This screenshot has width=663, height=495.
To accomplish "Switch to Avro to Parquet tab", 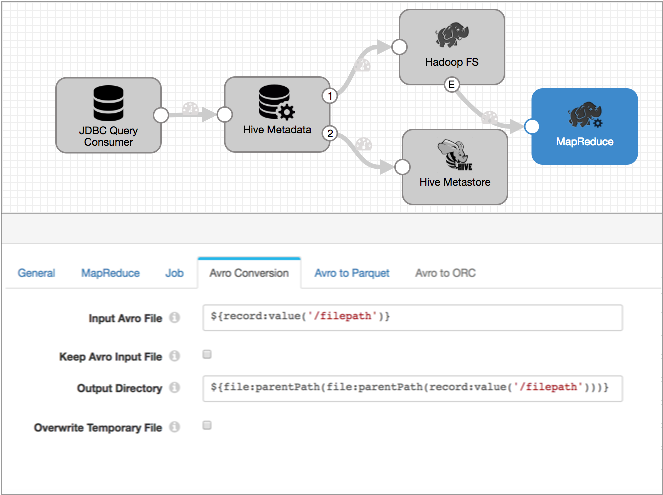I will (x=351, y=273).
